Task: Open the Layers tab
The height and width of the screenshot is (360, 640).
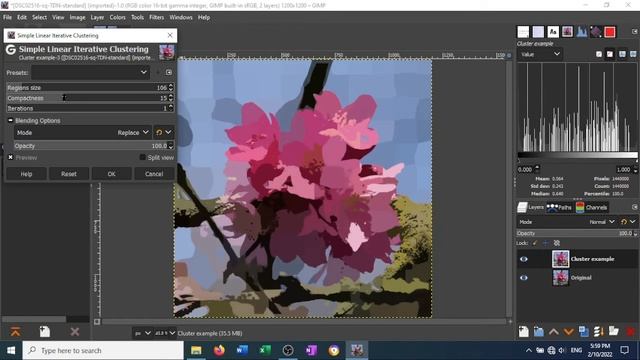Action: (x=531, y=207)
